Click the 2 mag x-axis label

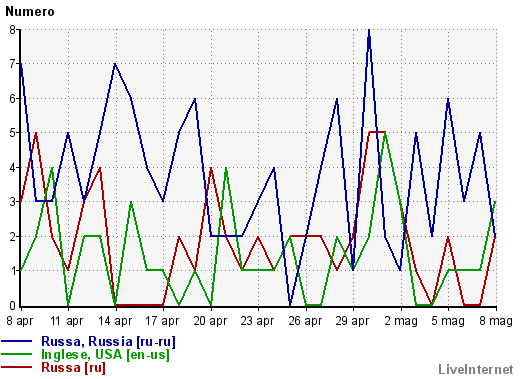pos(401,321)
